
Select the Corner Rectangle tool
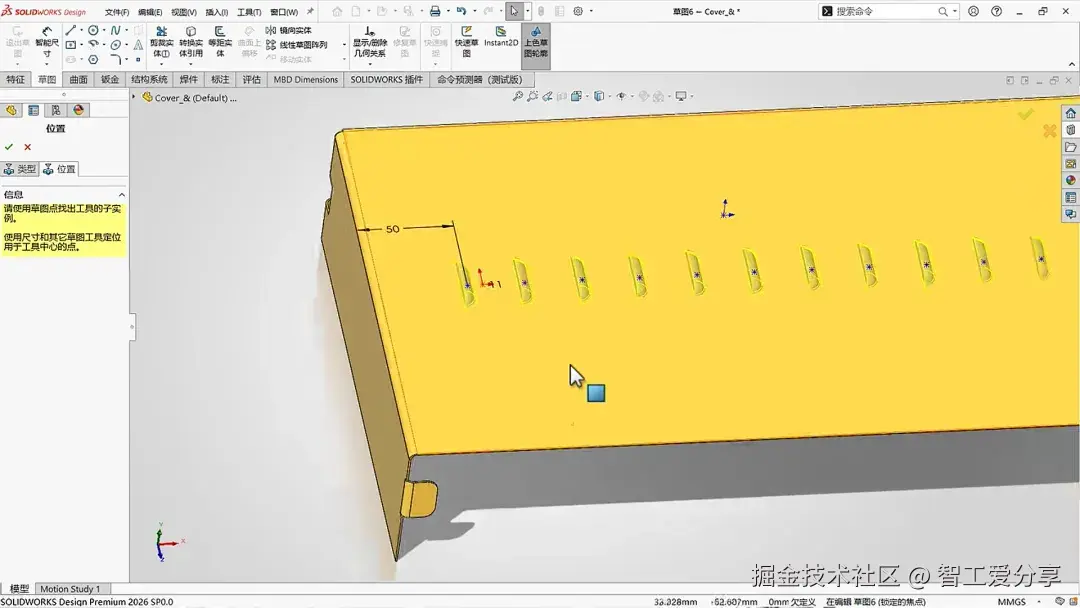[70, 45]
